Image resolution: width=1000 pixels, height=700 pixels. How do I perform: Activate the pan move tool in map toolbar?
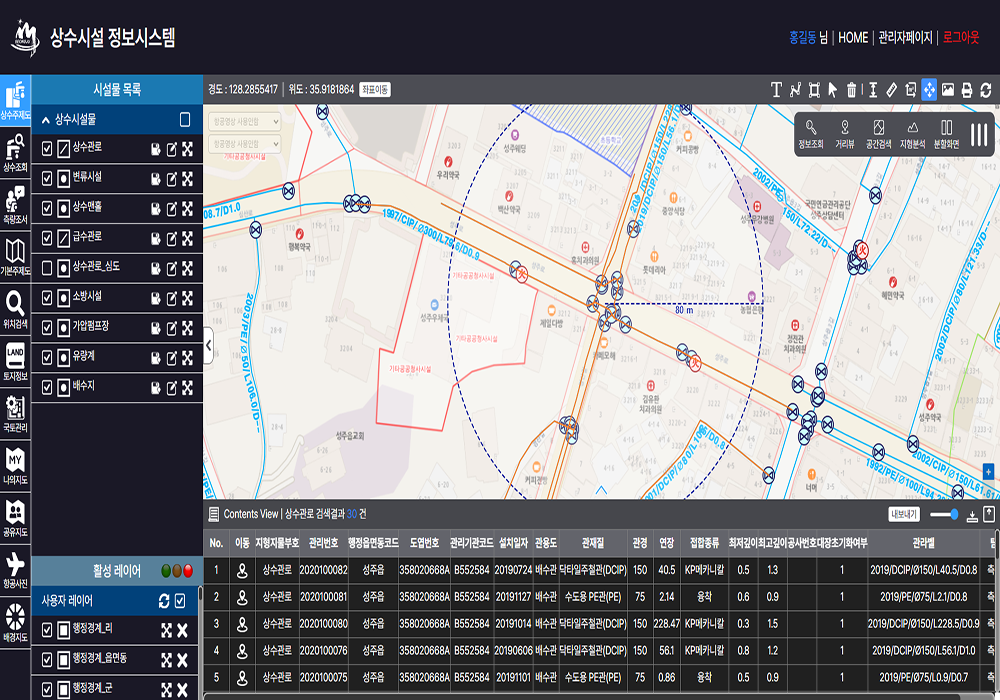coord(929,90)
